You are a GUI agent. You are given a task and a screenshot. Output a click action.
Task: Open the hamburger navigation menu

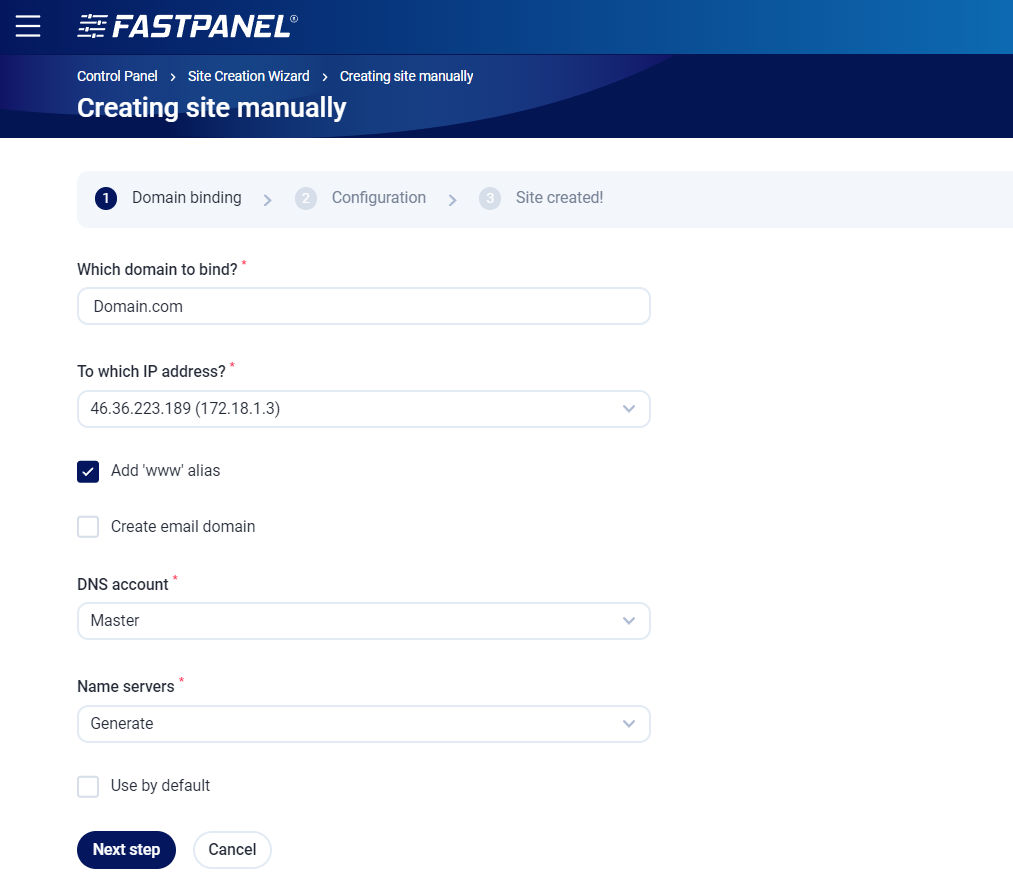pyautogui.click(x=28, y=26)
